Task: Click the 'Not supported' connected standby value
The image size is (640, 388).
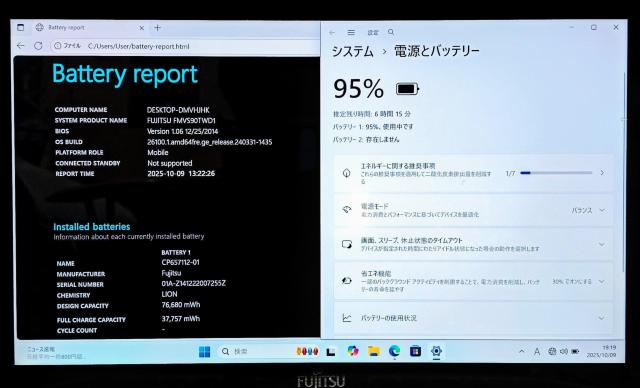Action: point(170,163)
